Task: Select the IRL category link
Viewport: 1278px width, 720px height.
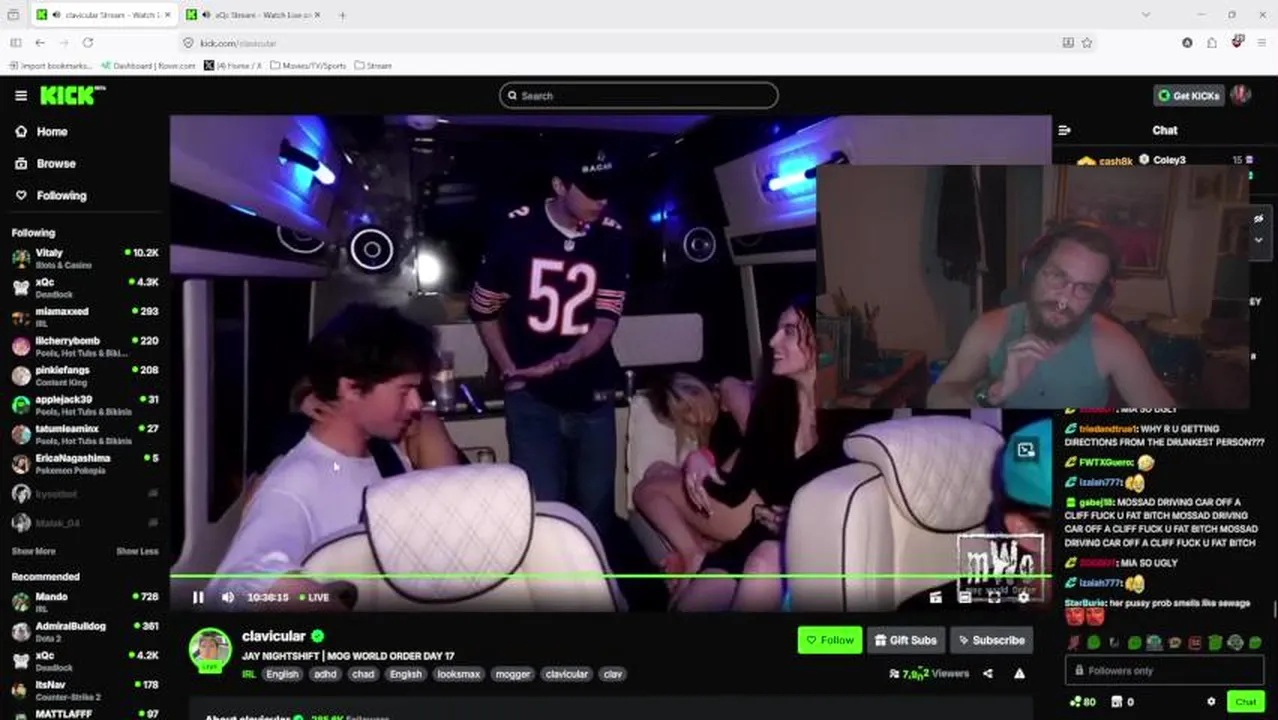Action: click(249, 674)
